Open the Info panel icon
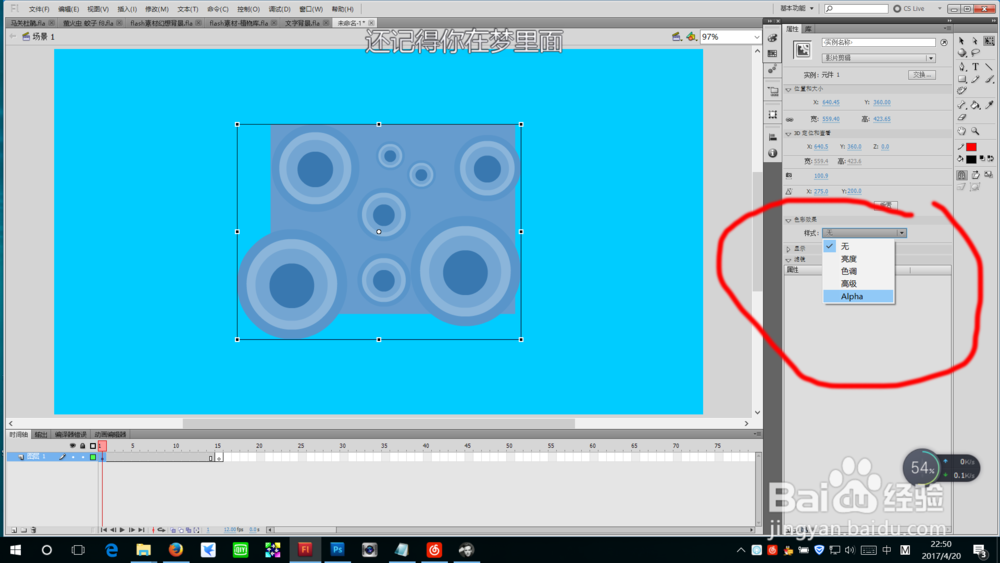Image resolution: width=1000 pixels, height=563 pixels. click(x=772, y=153)
